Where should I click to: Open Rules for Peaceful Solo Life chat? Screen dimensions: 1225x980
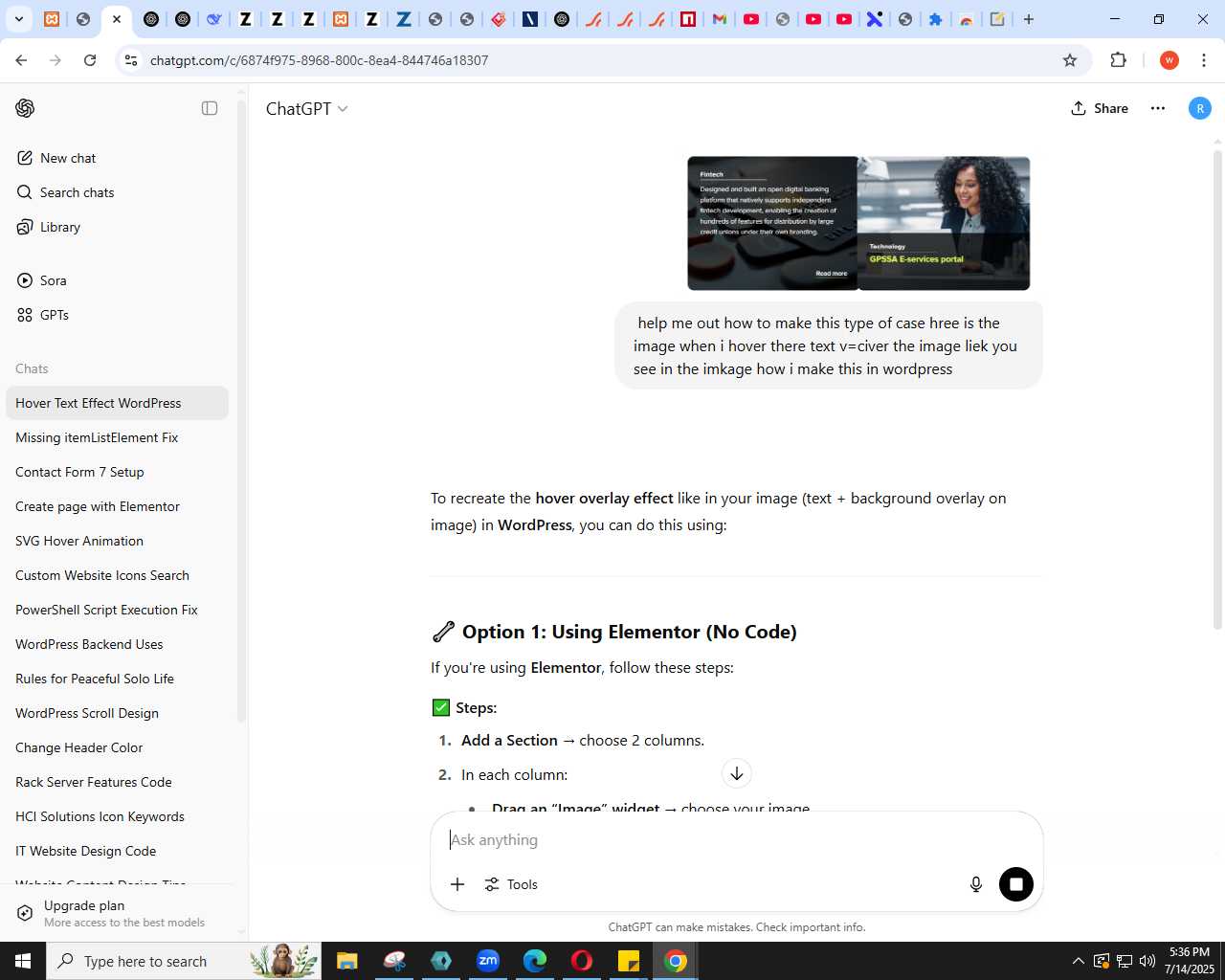click(x=117, y=679)
